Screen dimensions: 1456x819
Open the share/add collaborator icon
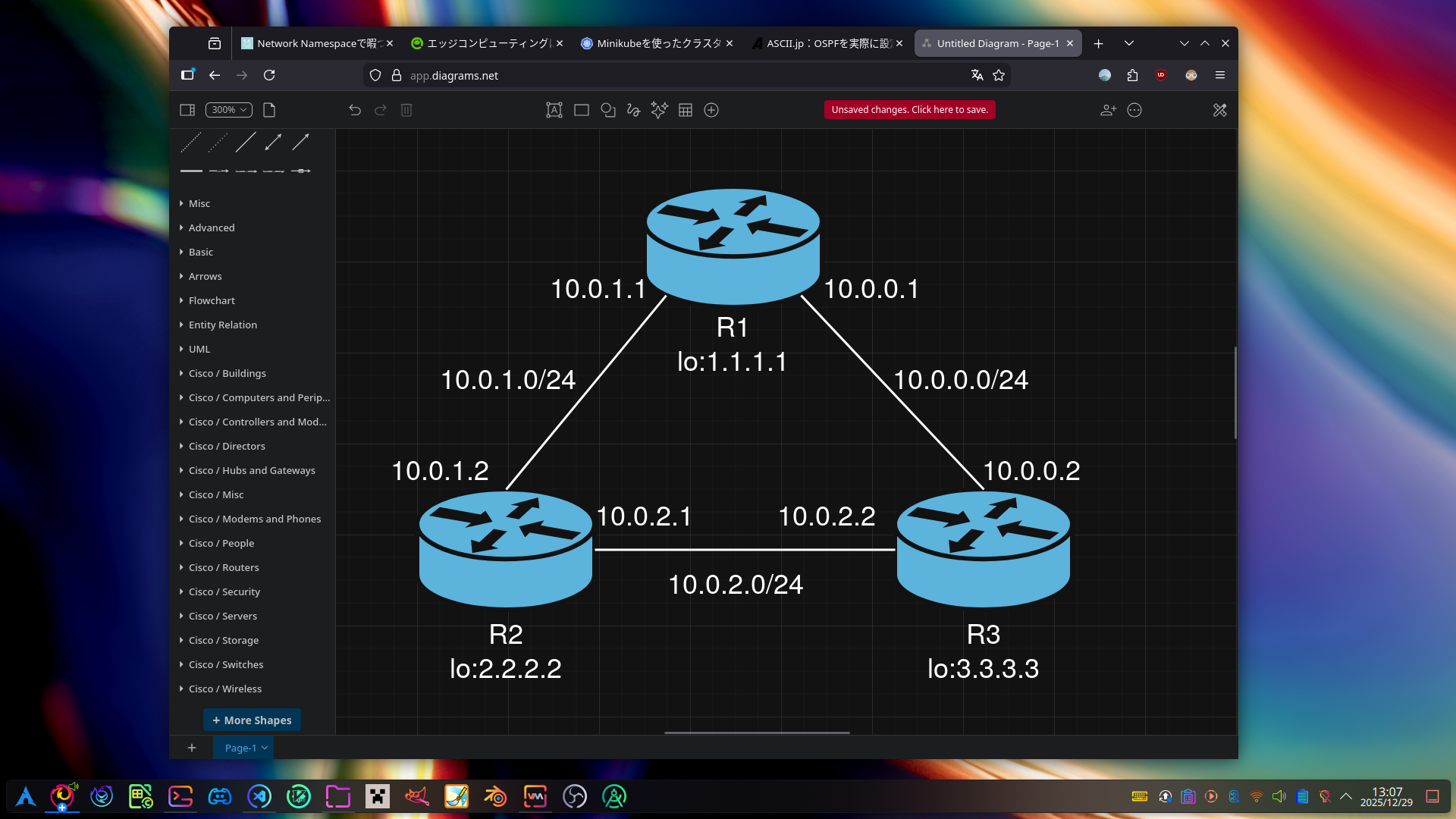pos(1108,110)
